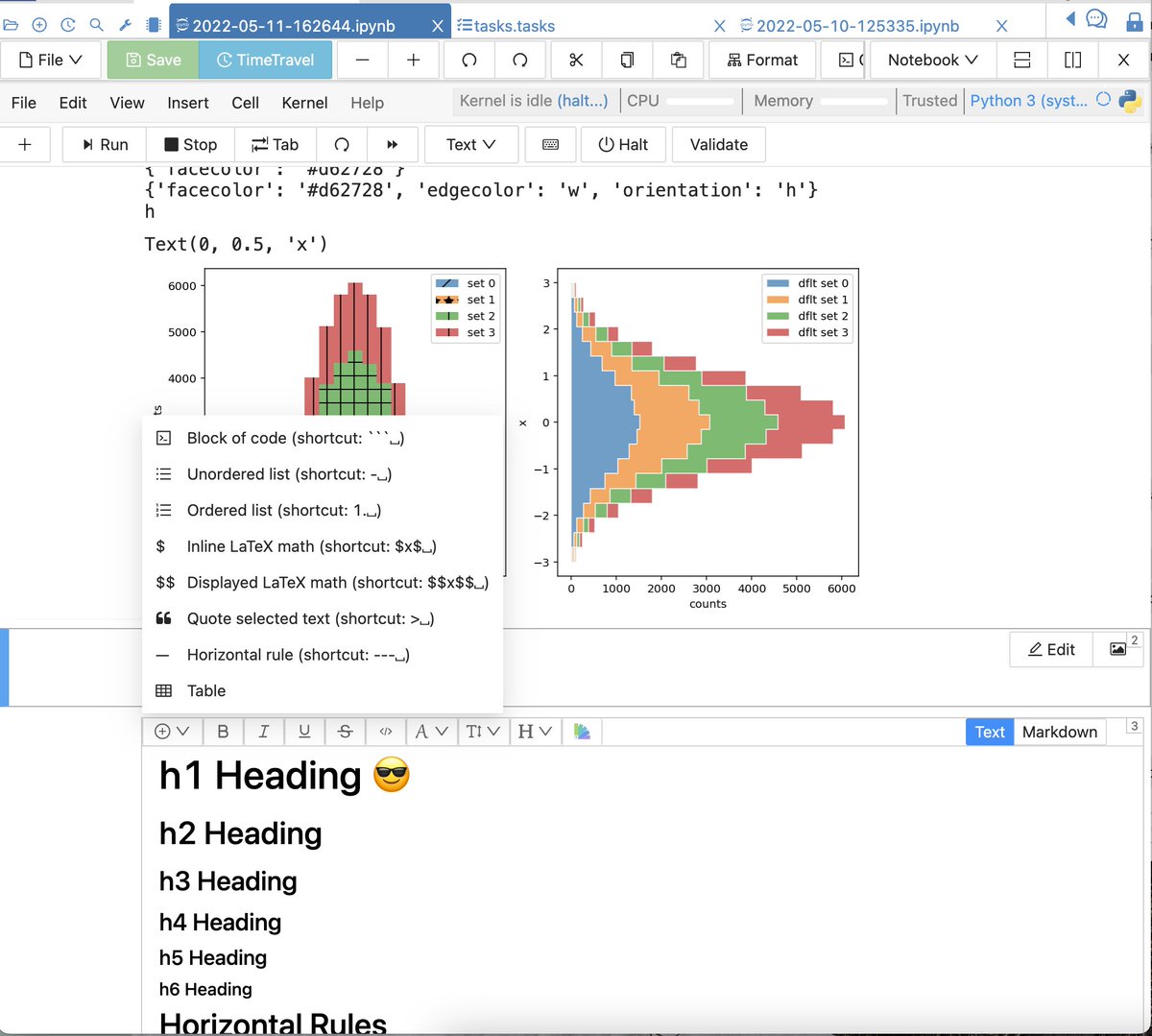Insert a new cell with plus icon
Viewport: 1152px width, 1036px height.
tap(25, 144)
